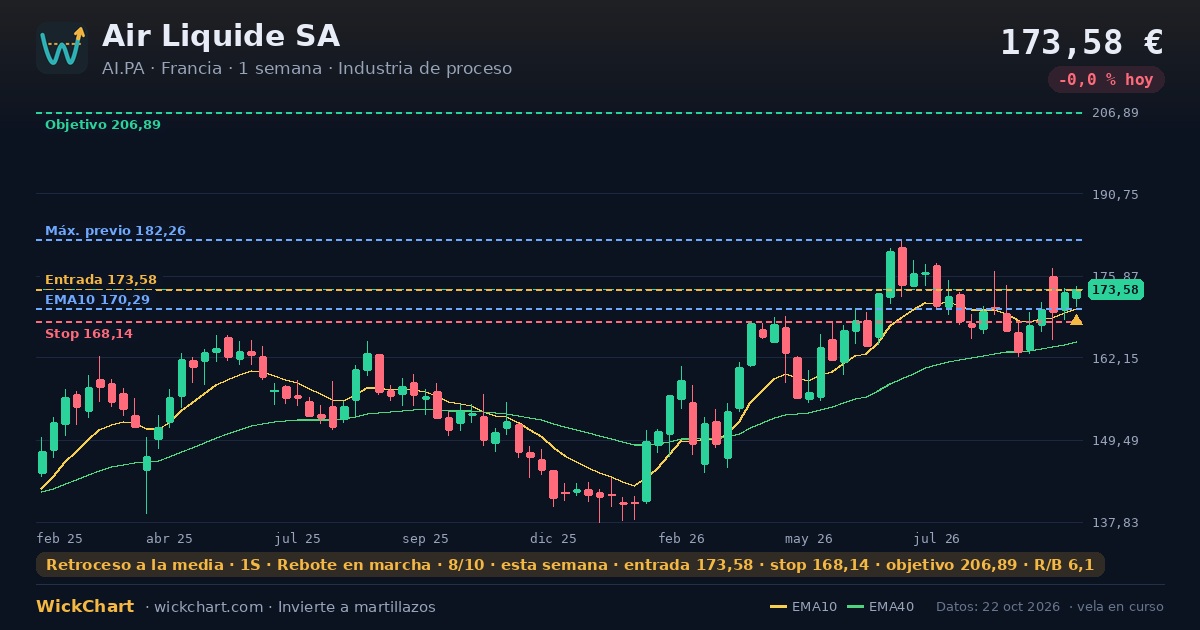1200x630 pixels.
Task: Click the Entrada 173,58 label
Action: coord(101,280)
